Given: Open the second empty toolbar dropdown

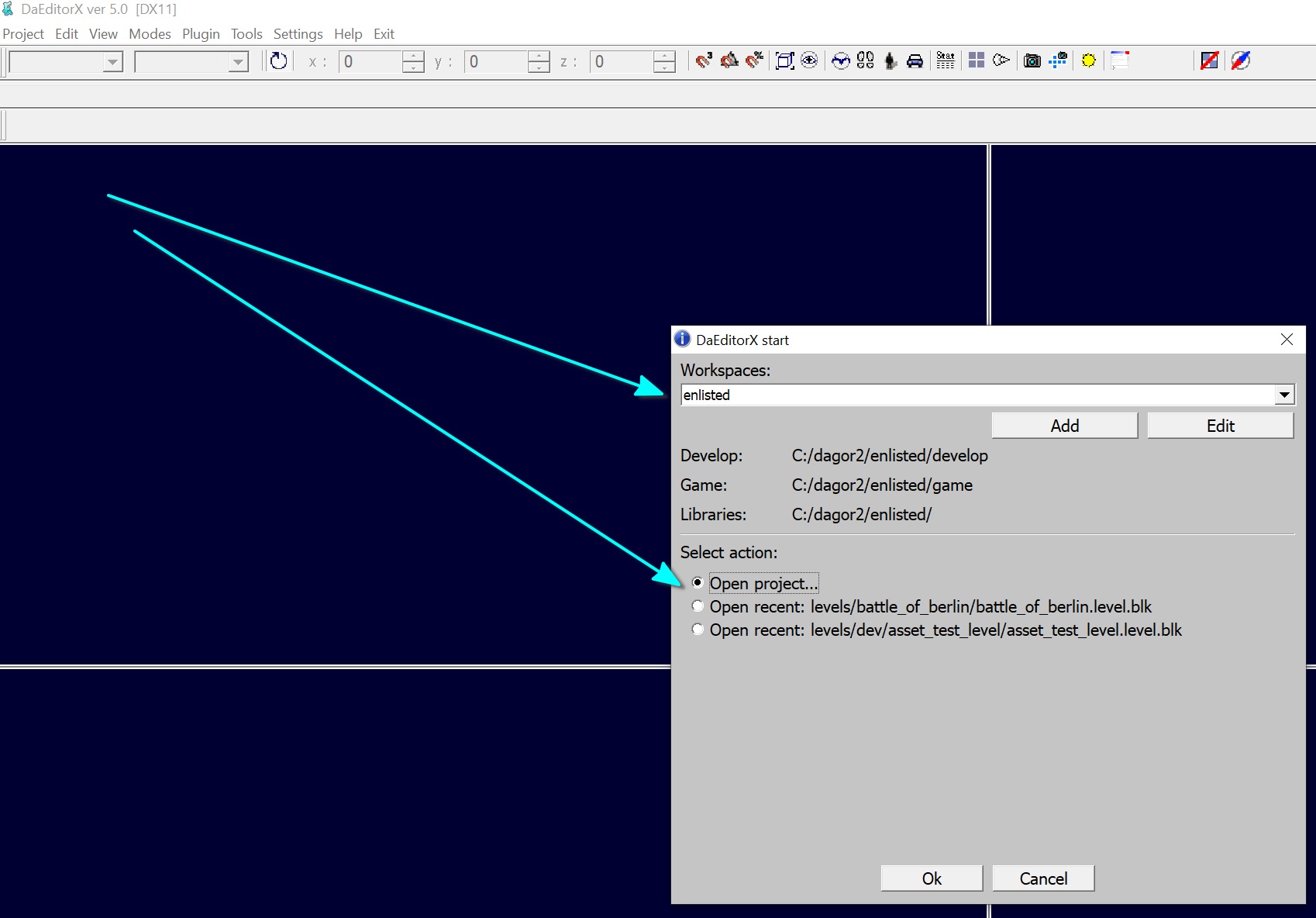Looking at the screenshot, I should tap(238, 61).
